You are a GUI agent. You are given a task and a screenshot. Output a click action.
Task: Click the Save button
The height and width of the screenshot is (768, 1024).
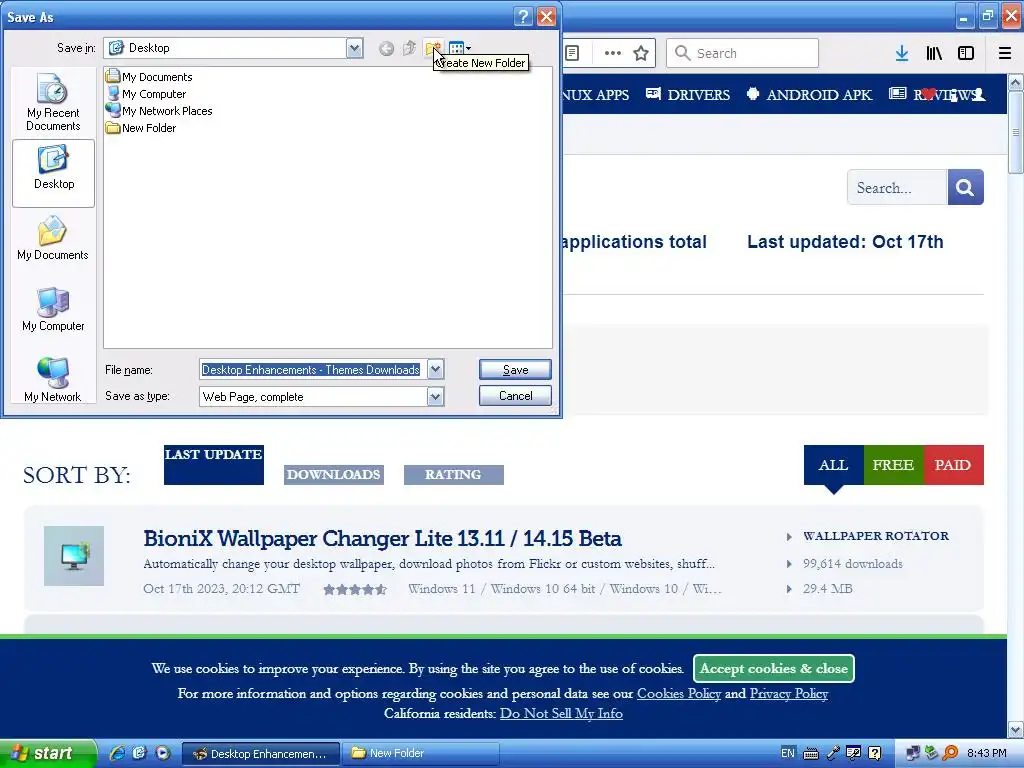[x=515, y=370]
